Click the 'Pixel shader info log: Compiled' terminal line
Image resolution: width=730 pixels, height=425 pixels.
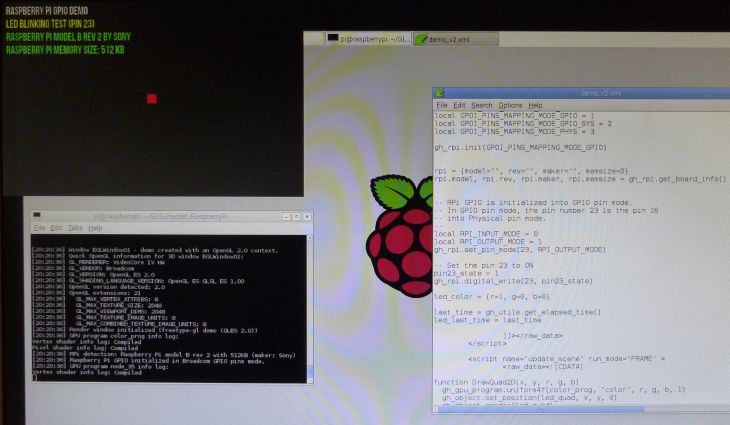click(x=85, y=348)
